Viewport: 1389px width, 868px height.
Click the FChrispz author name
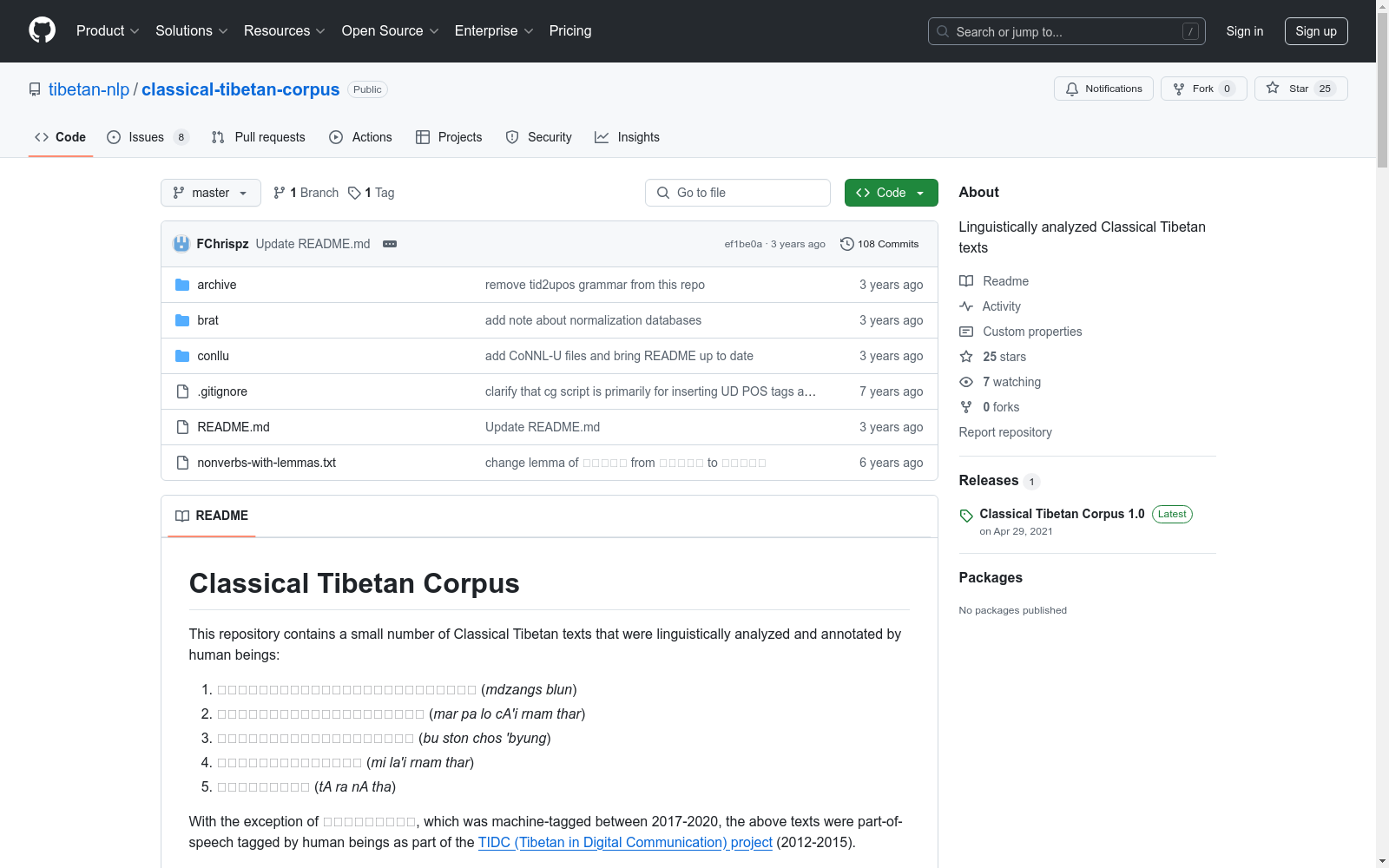[x=223, y=244]
